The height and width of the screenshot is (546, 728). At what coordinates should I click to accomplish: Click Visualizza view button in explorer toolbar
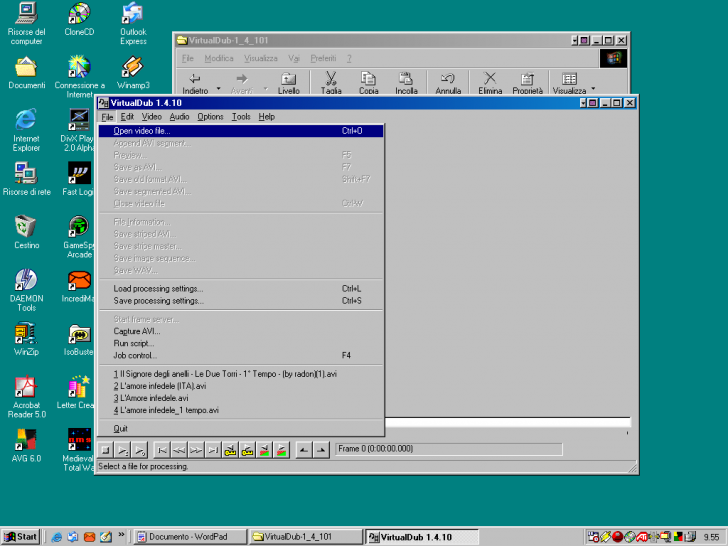point(569,84)
